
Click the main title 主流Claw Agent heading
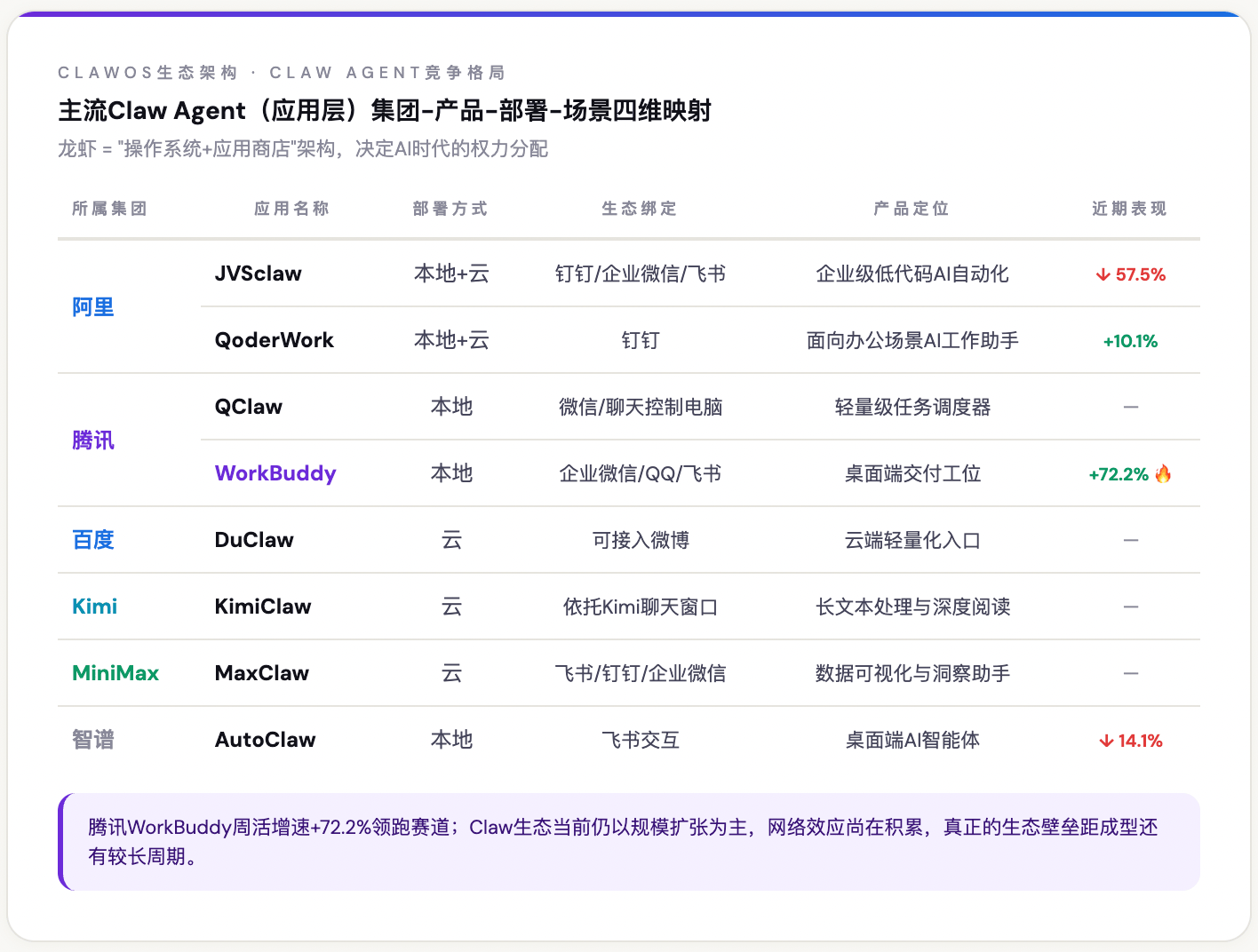(x=385, y=111)
